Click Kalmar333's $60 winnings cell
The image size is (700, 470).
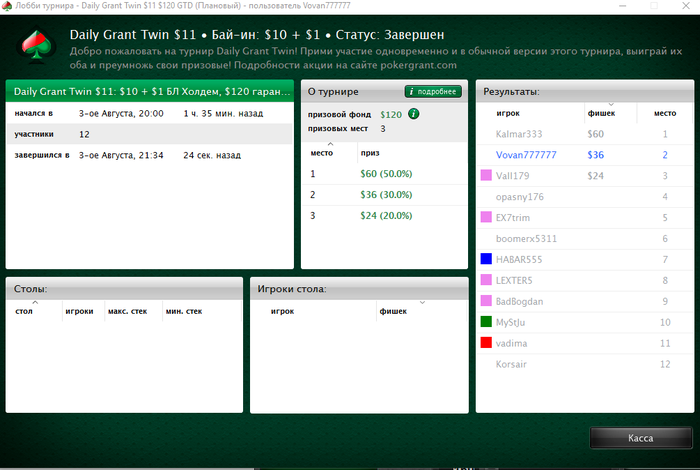596,134
